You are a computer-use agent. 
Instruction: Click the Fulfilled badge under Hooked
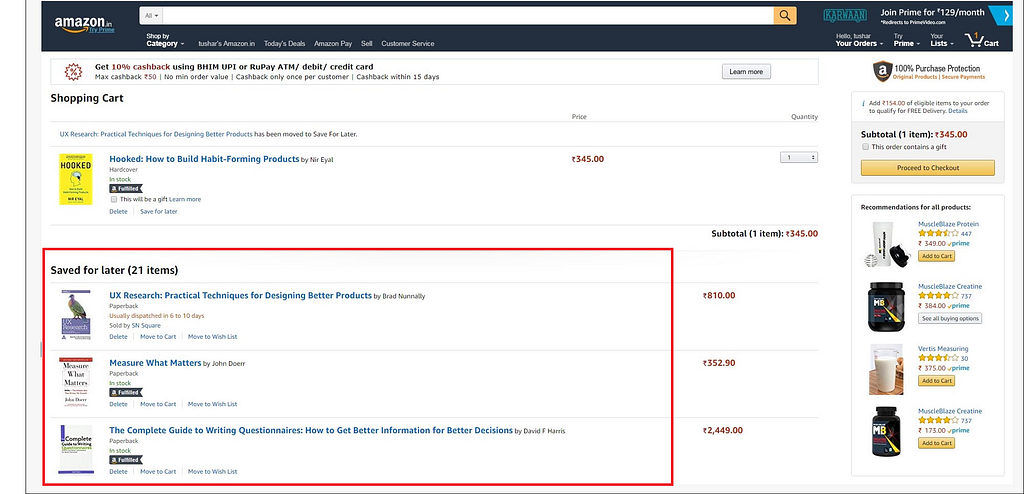[x=125, y=188]
